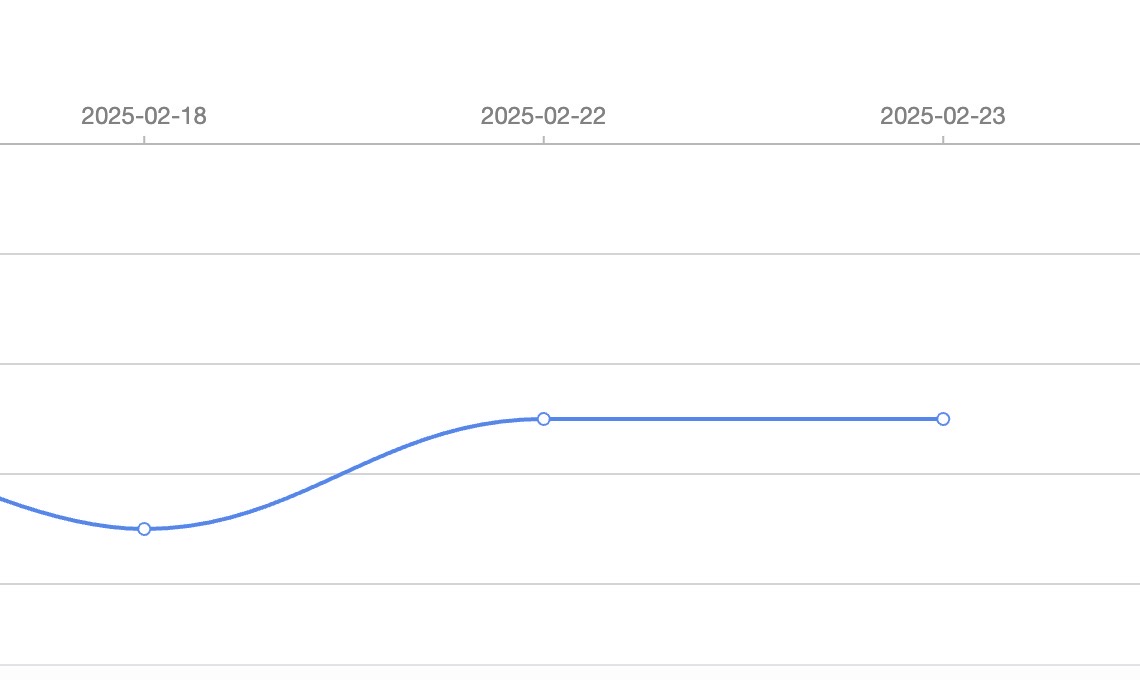Click the bottom-most horizontal gridline
1140x680 pixels.
tap(570, 665)
